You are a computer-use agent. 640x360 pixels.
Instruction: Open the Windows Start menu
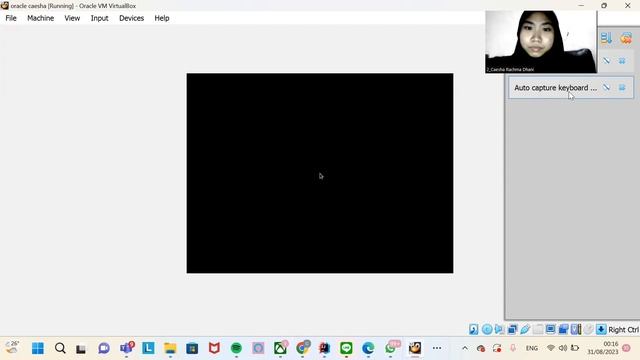click(38, 348)
